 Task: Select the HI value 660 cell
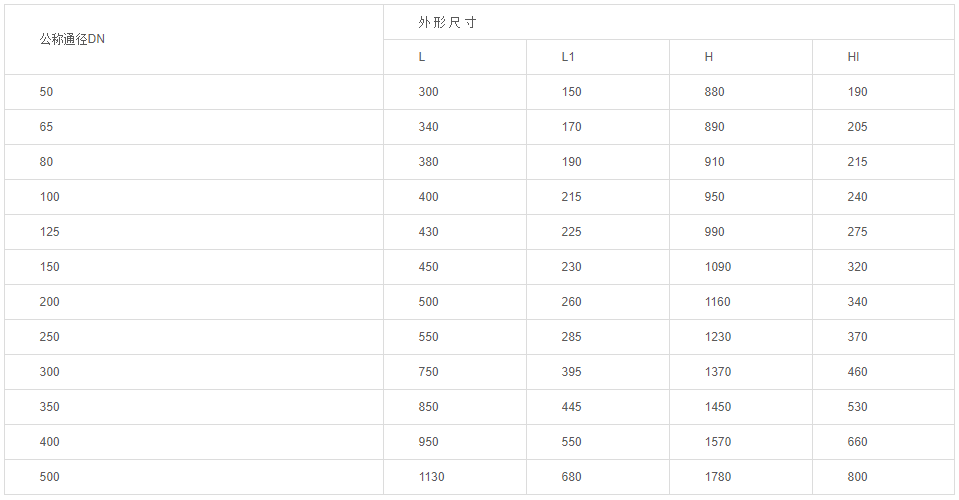857,442
